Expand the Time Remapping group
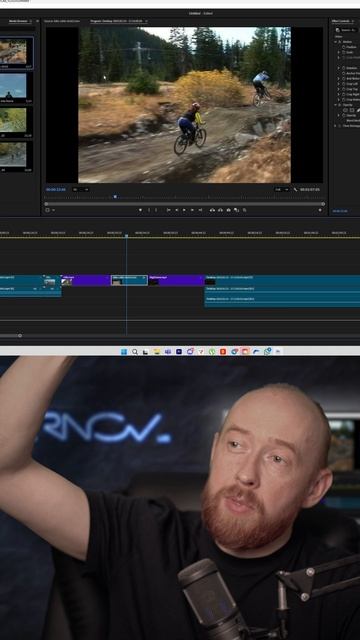 335,126
